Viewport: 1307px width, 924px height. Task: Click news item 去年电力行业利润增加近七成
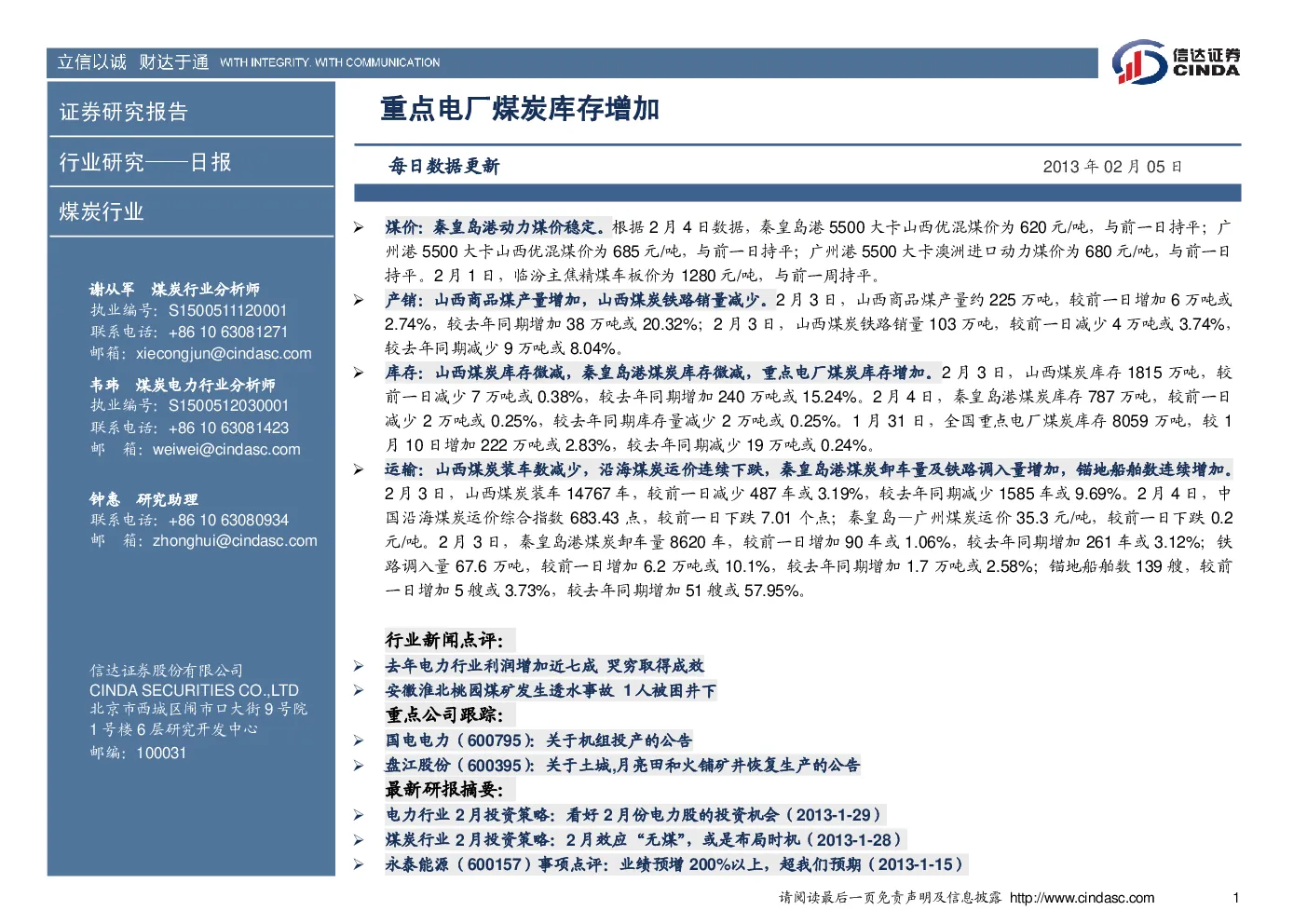tap(545, 666)
